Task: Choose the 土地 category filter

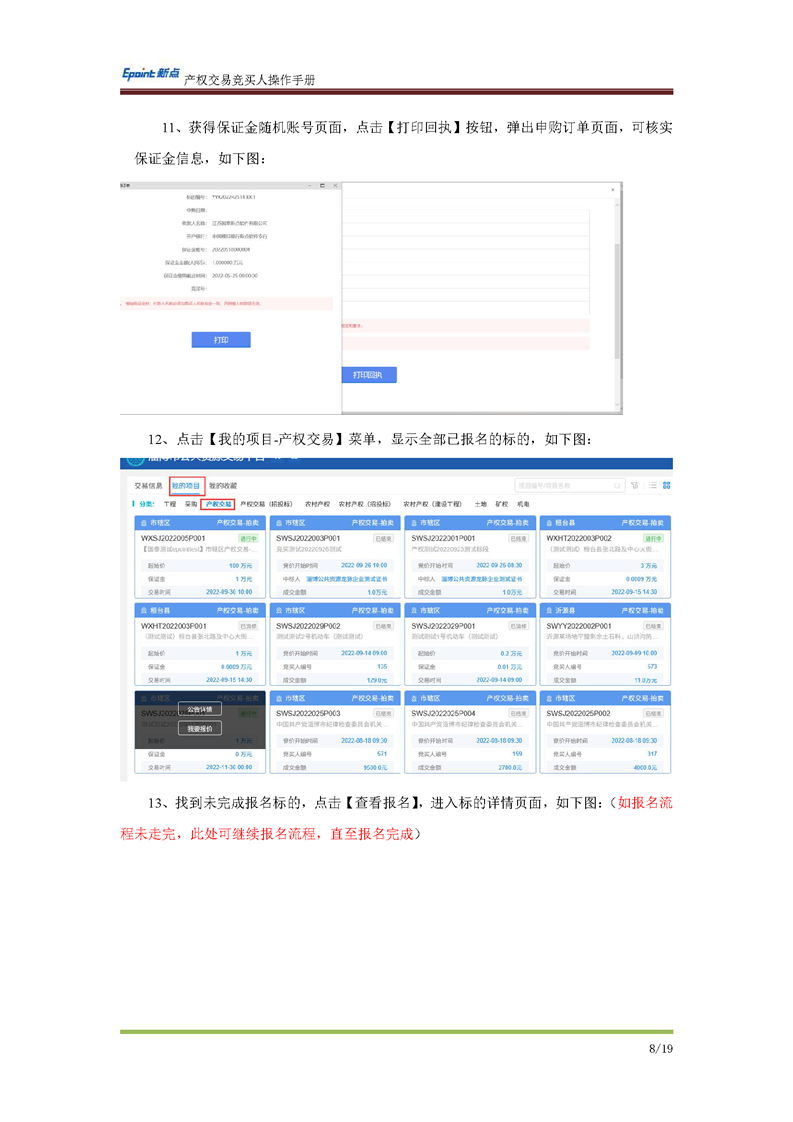Action: [x=480, y=505]
